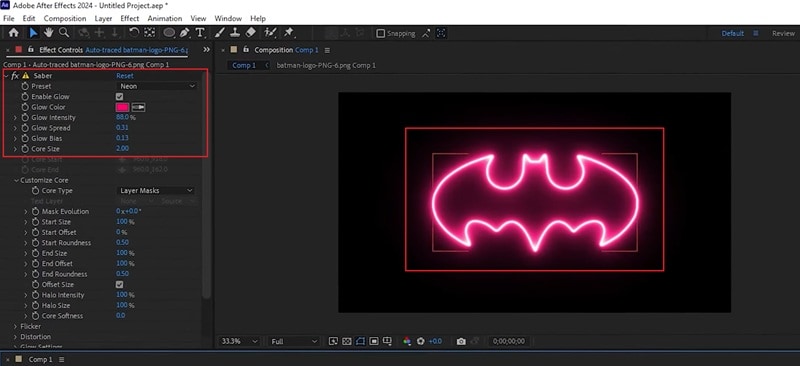
Task: Select the Ellipse shape tool
Action: pyautogui.click(x=169, y=33)
